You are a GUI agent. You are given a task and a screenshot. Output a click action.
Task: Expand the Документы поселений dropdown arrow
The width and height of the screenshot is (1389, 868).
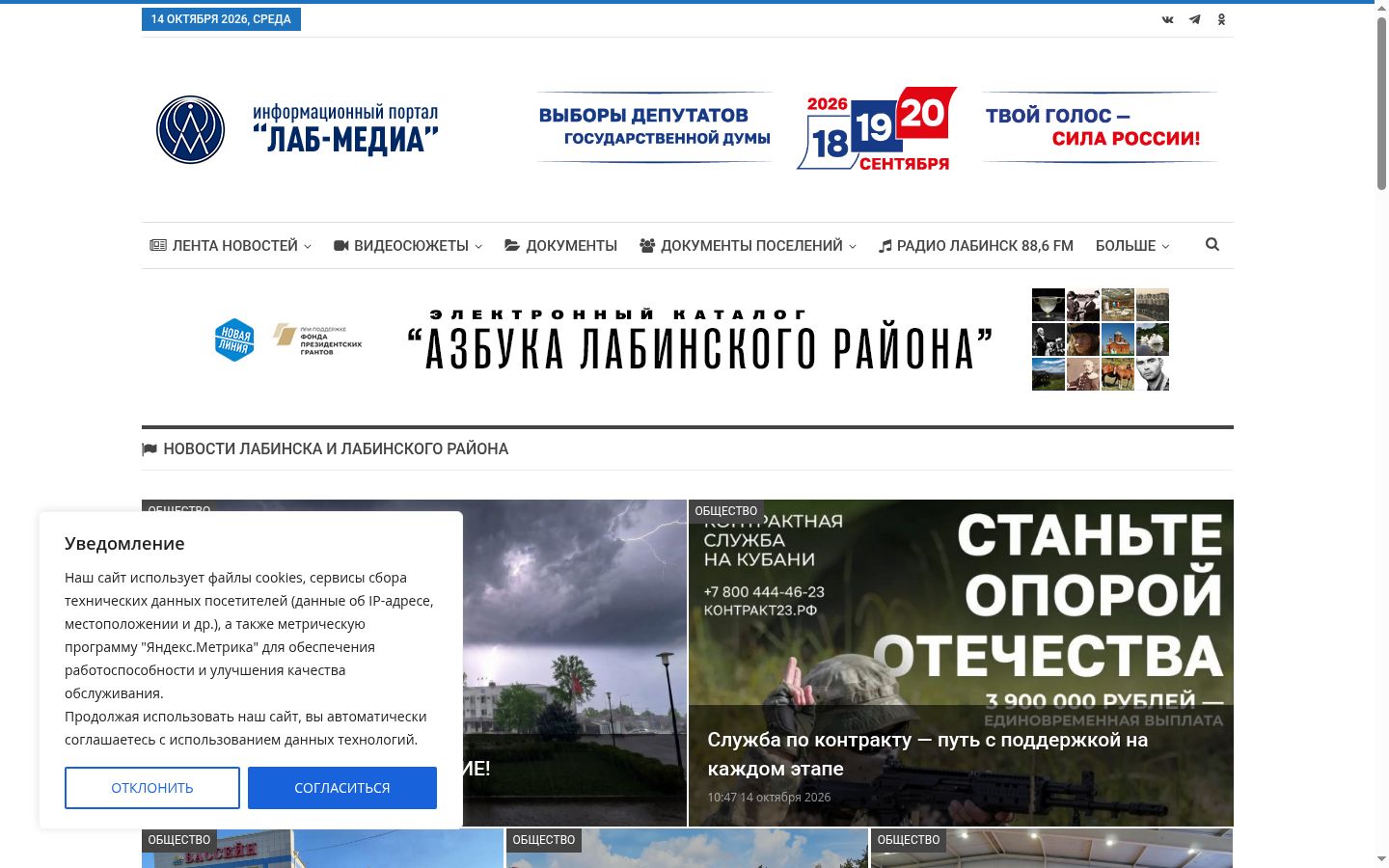(853, 247)
